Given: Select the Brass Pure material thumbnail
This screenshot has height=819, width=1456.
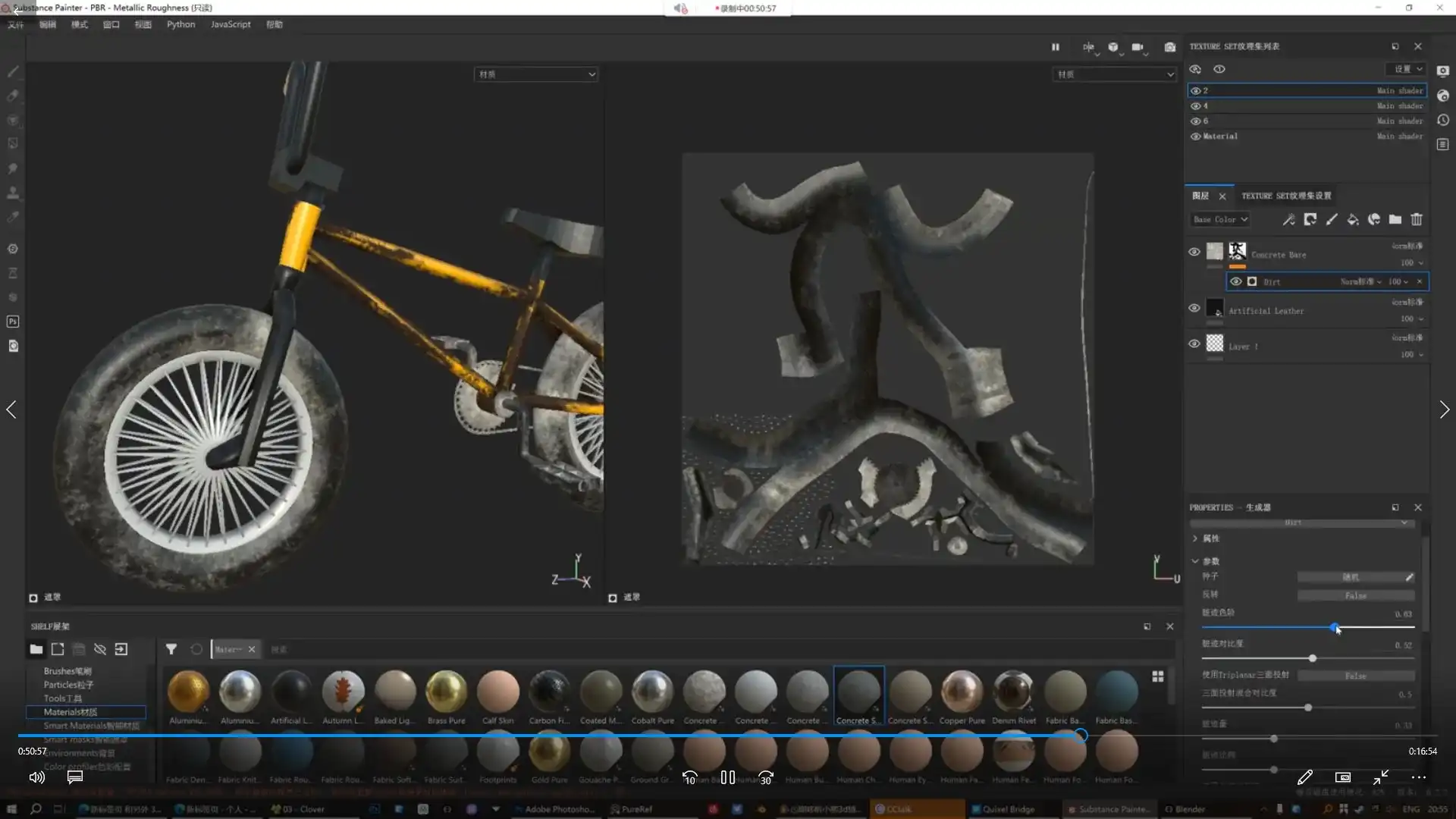Looking at the screenshot, I should 446,692.
